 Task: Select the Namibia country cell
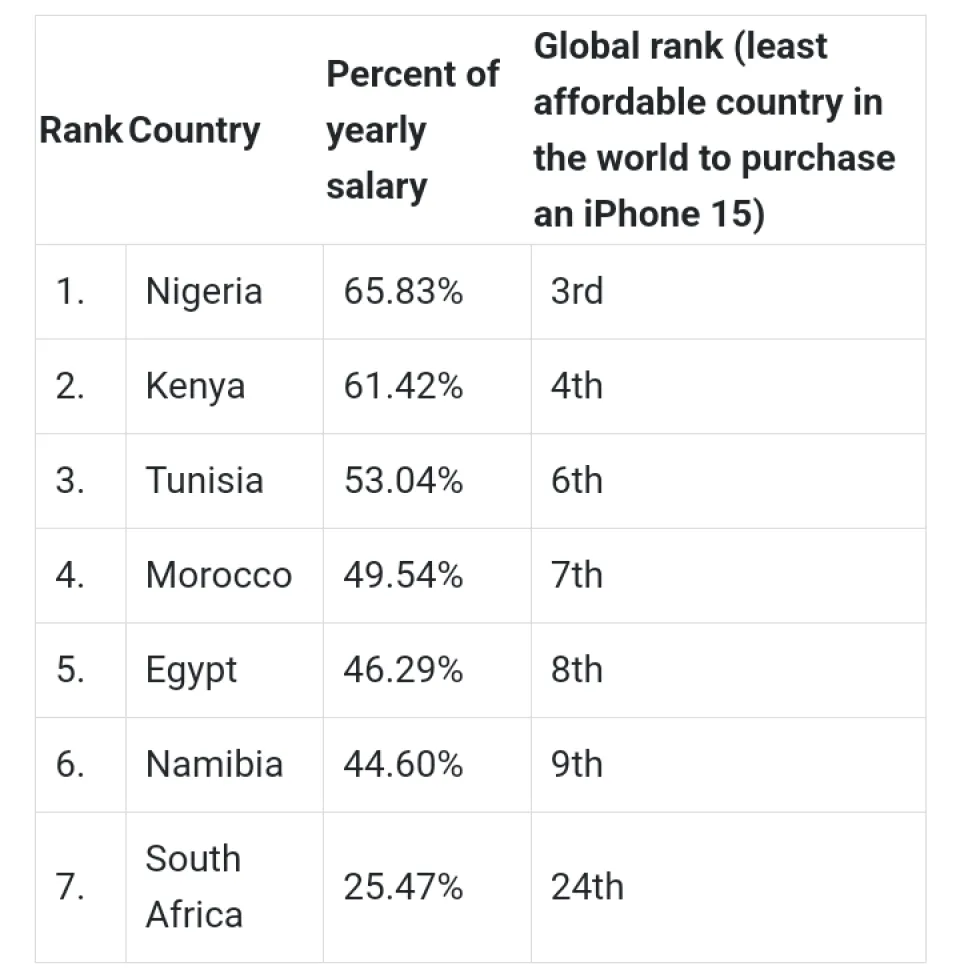point(214,764)
